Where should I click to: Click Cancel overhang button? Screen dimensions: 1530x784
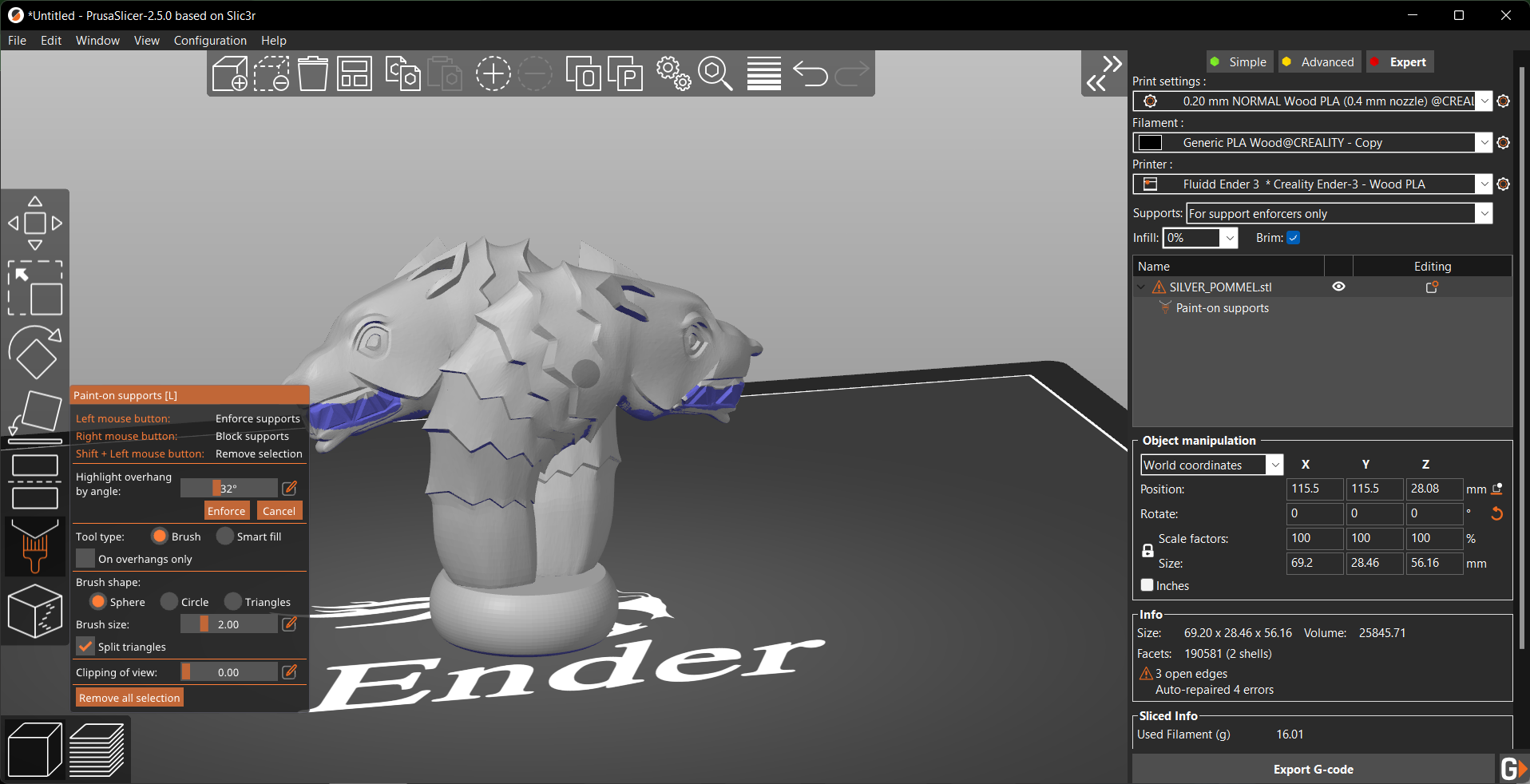pos(279,511)
